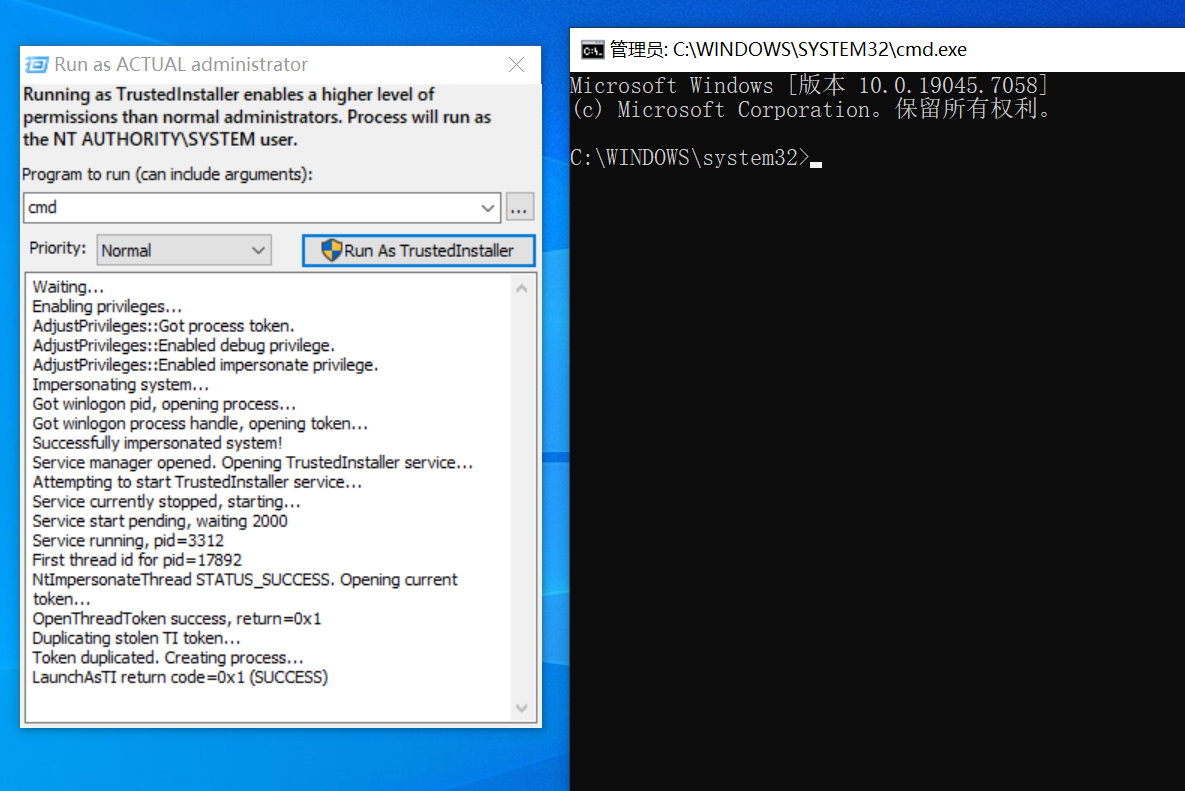This screenshot has width=1185, height=791.
Task: Expand the program to run dropdown arrow
Action: [x=488, y=208]
